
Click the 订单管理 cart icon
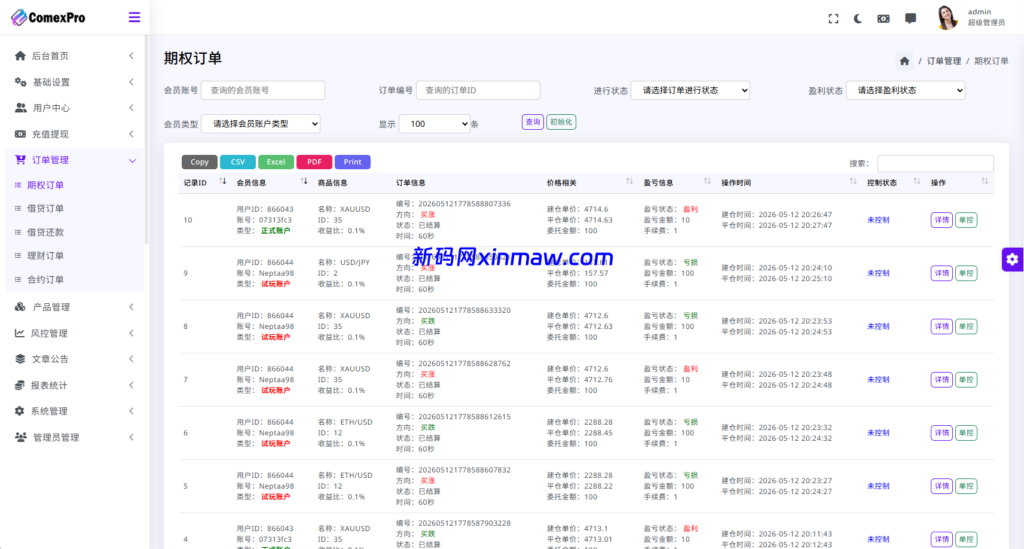click(20, 159)
